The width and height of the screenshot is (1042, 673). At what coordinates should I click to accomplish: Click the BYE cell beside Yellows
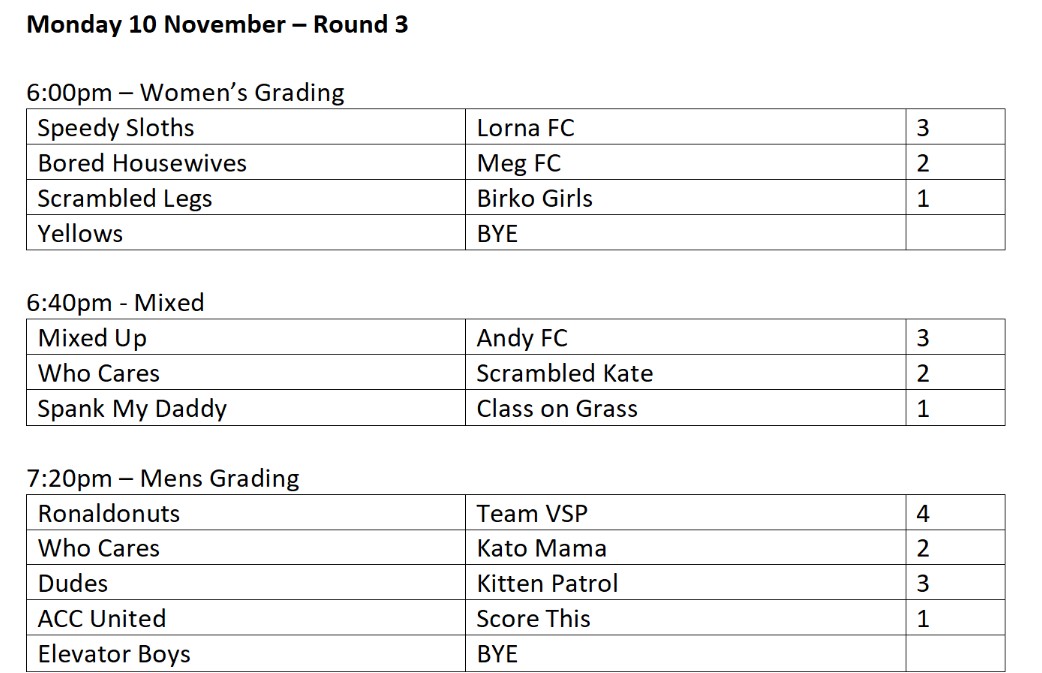498,233
